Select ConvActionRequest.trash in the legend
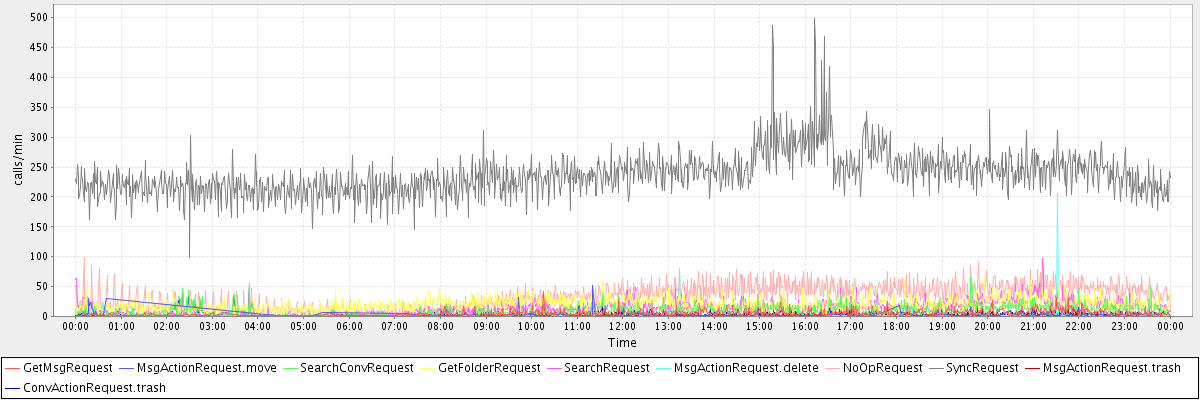This screenshot has width=1200, height=400. coord(94,387)
